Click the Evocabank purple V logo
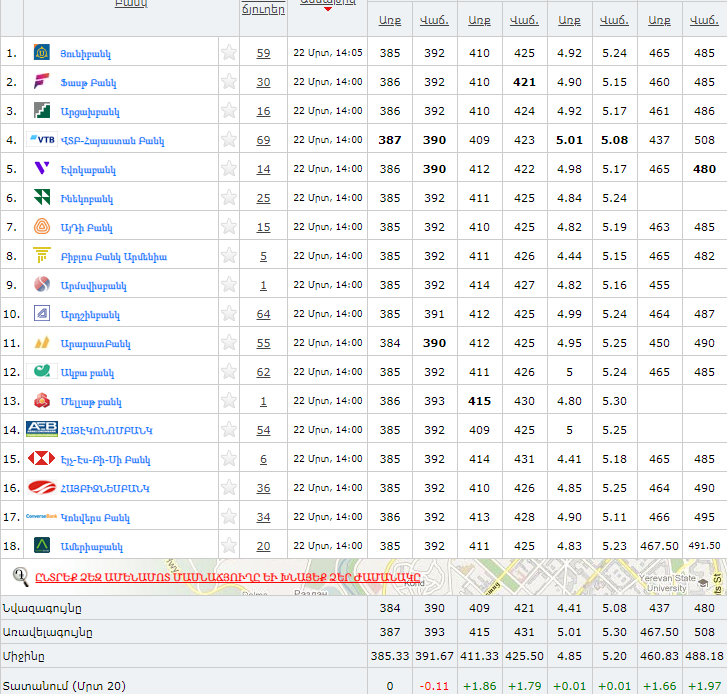Screen dimensions: 727x694 click(x=42, y=168)
